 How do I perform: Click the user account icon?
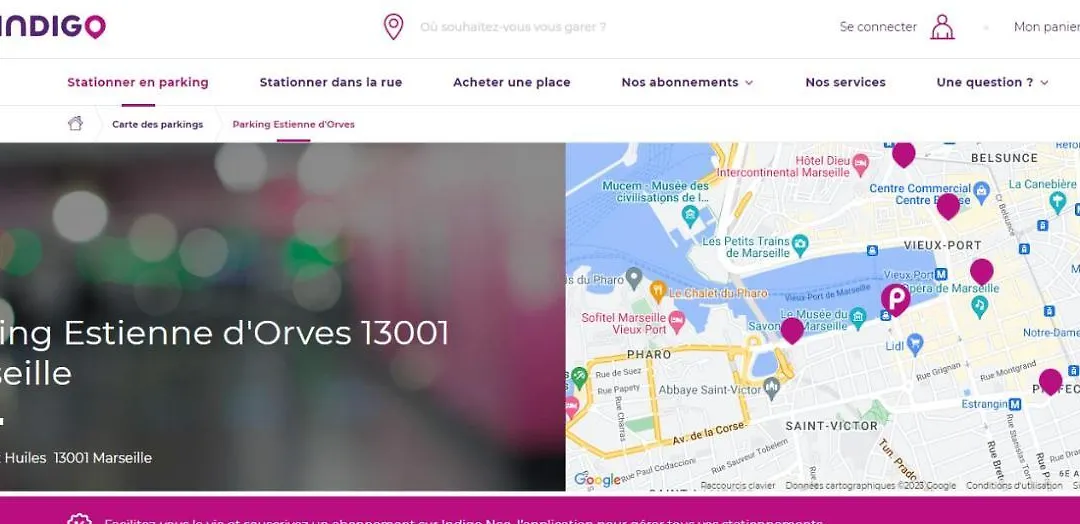[x=942, y=27]
